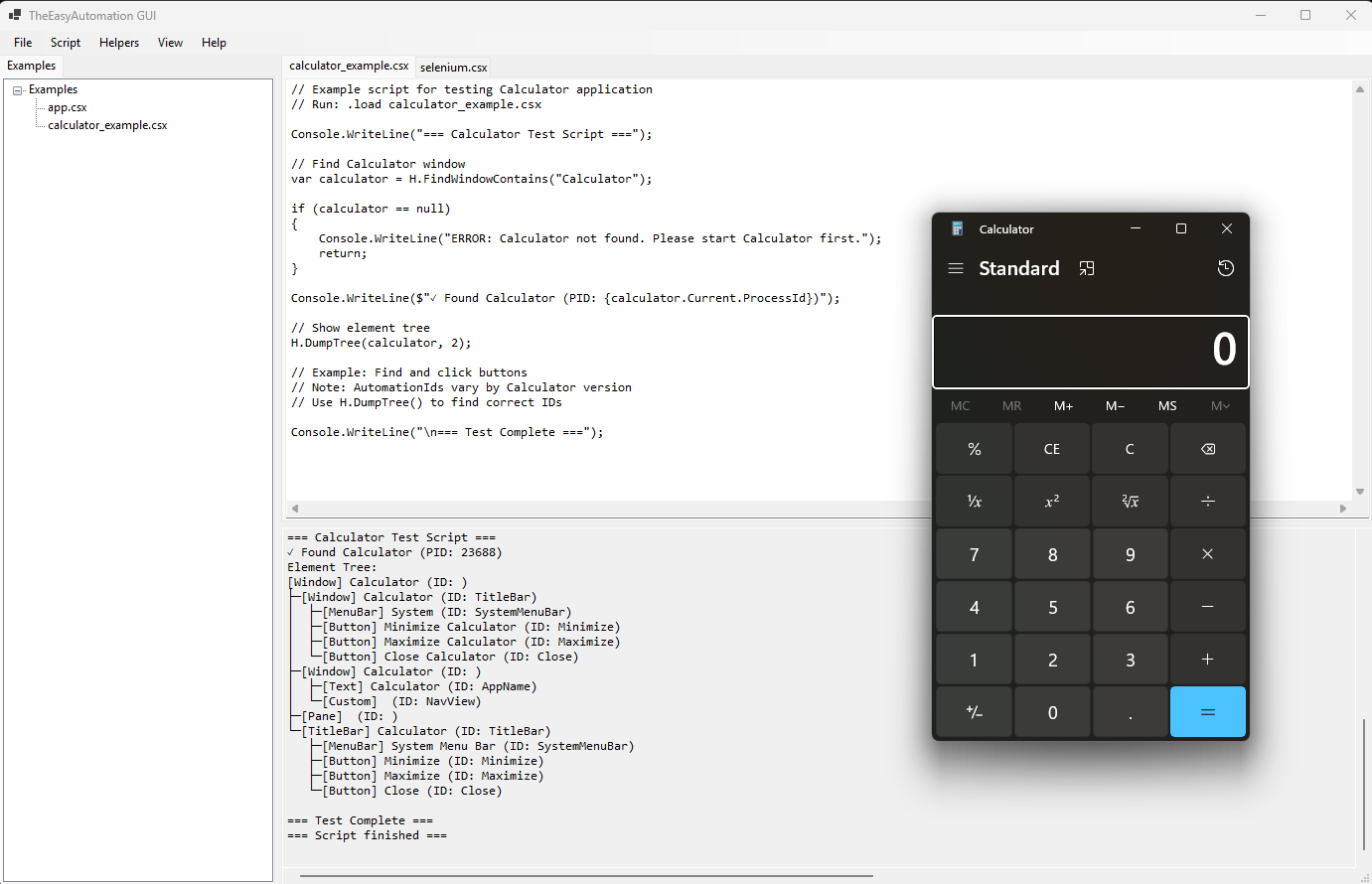1372x884 pixels.
Task: Click the M+ memory add button
Action: [1064, 405]
